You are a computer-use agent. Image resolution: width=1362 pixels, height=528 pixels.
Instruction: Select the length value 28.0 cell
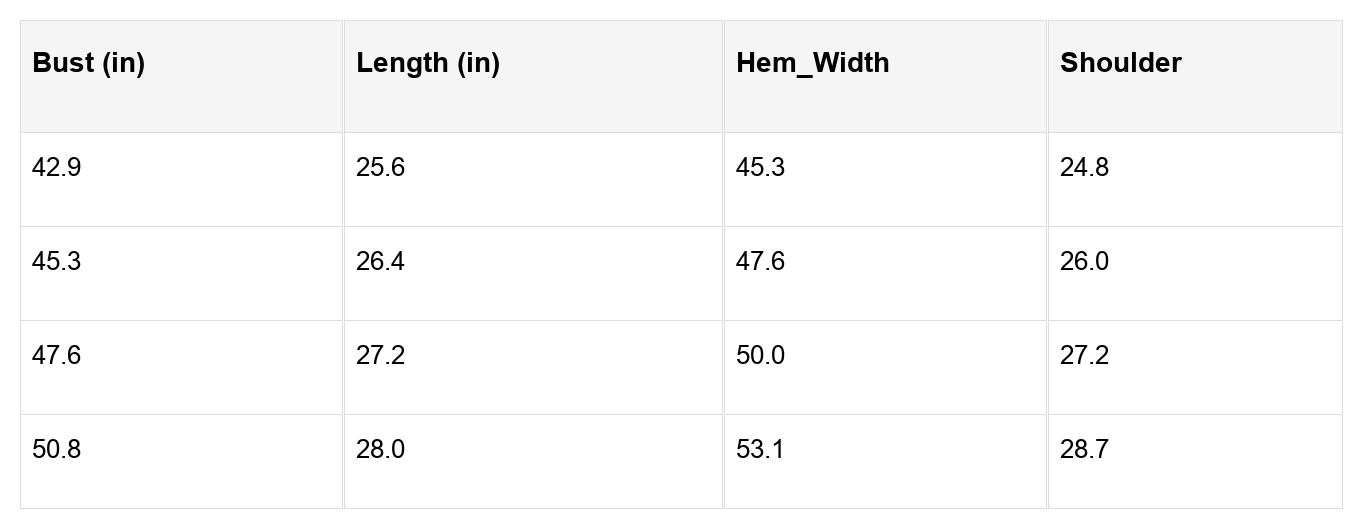click(x=381, y=450)
